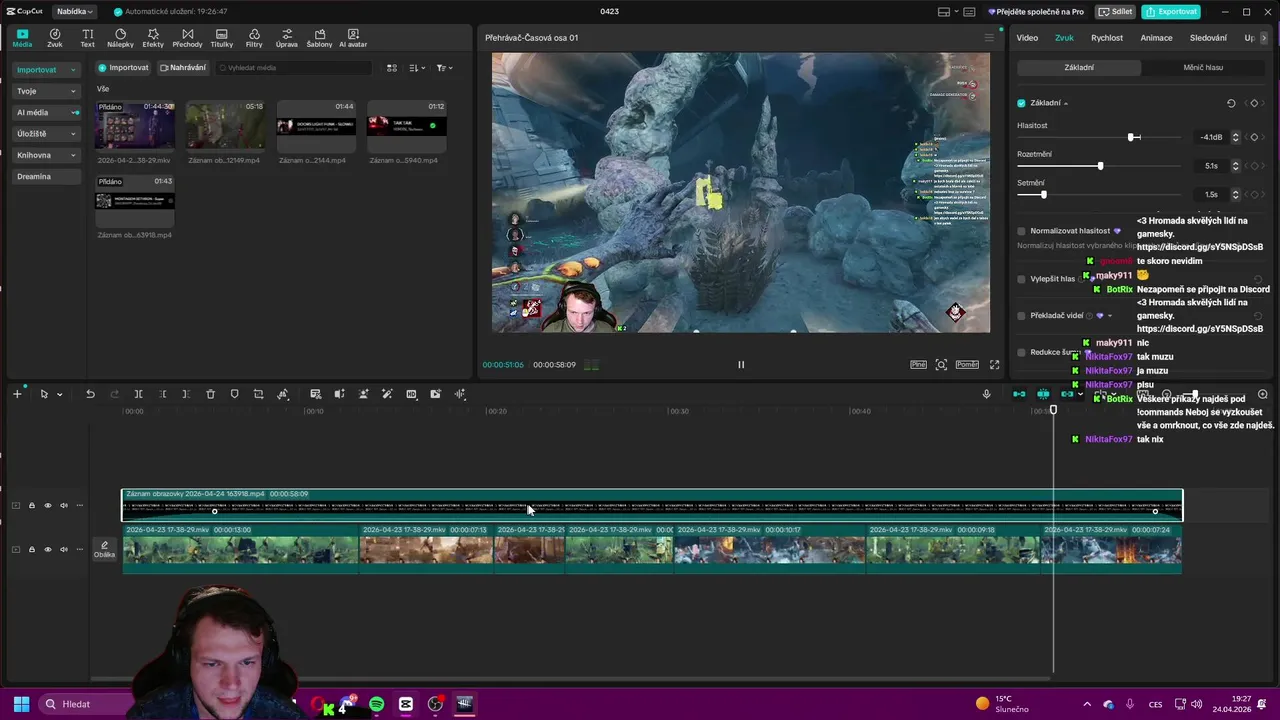Select the media thumbnail with duration 05:18
Screen dimensions: 1280x720
point(225,126)
